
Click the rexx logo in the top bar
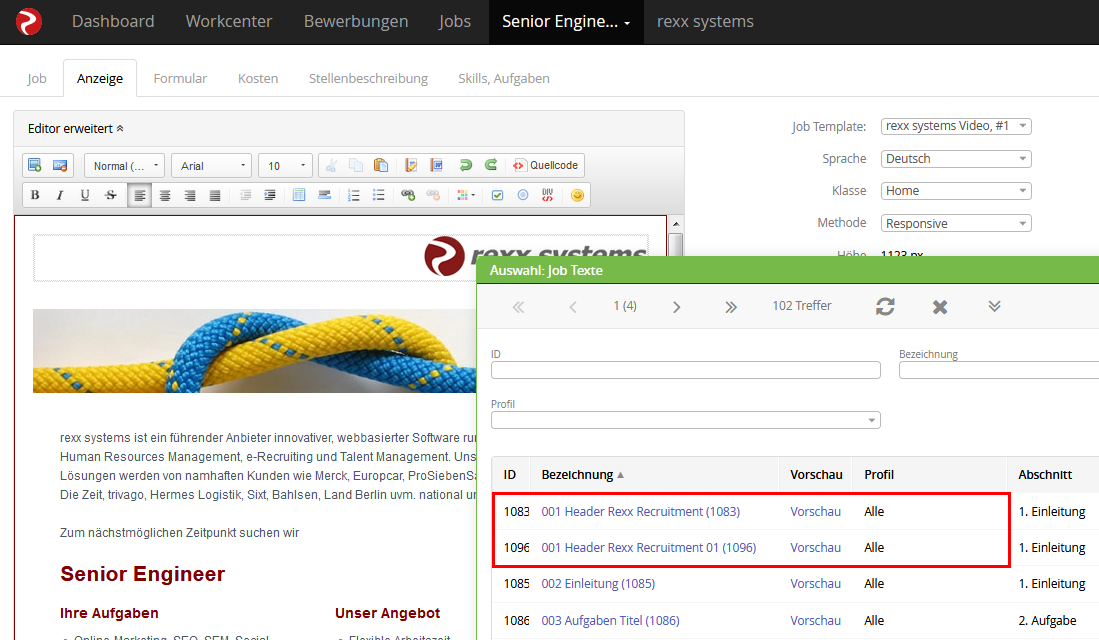tap(29, 22)
